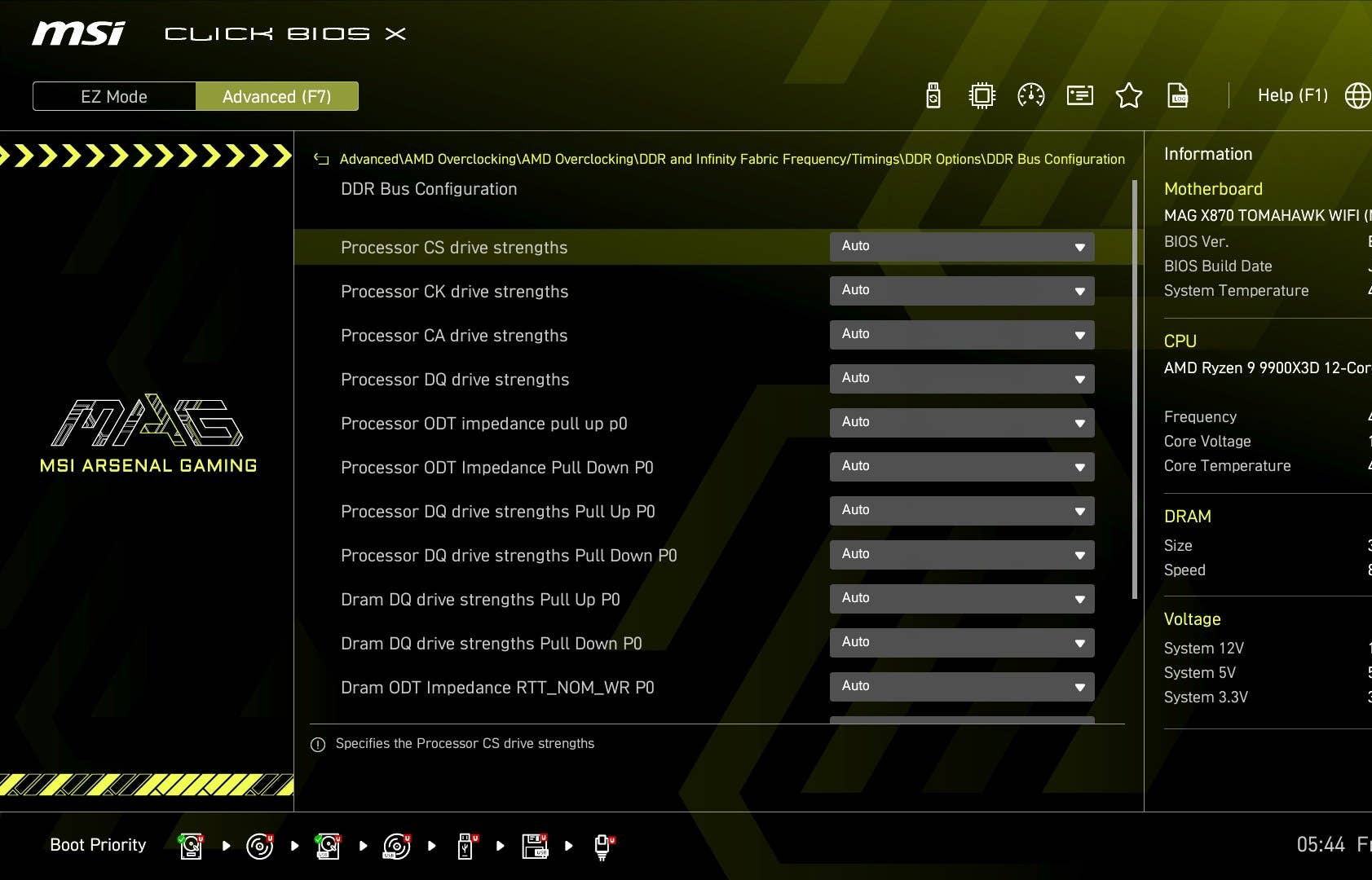The image size is (1372, 880).
Task: Click the MAG MSI Arsenal Gaming logo
Action: point(148,433)
